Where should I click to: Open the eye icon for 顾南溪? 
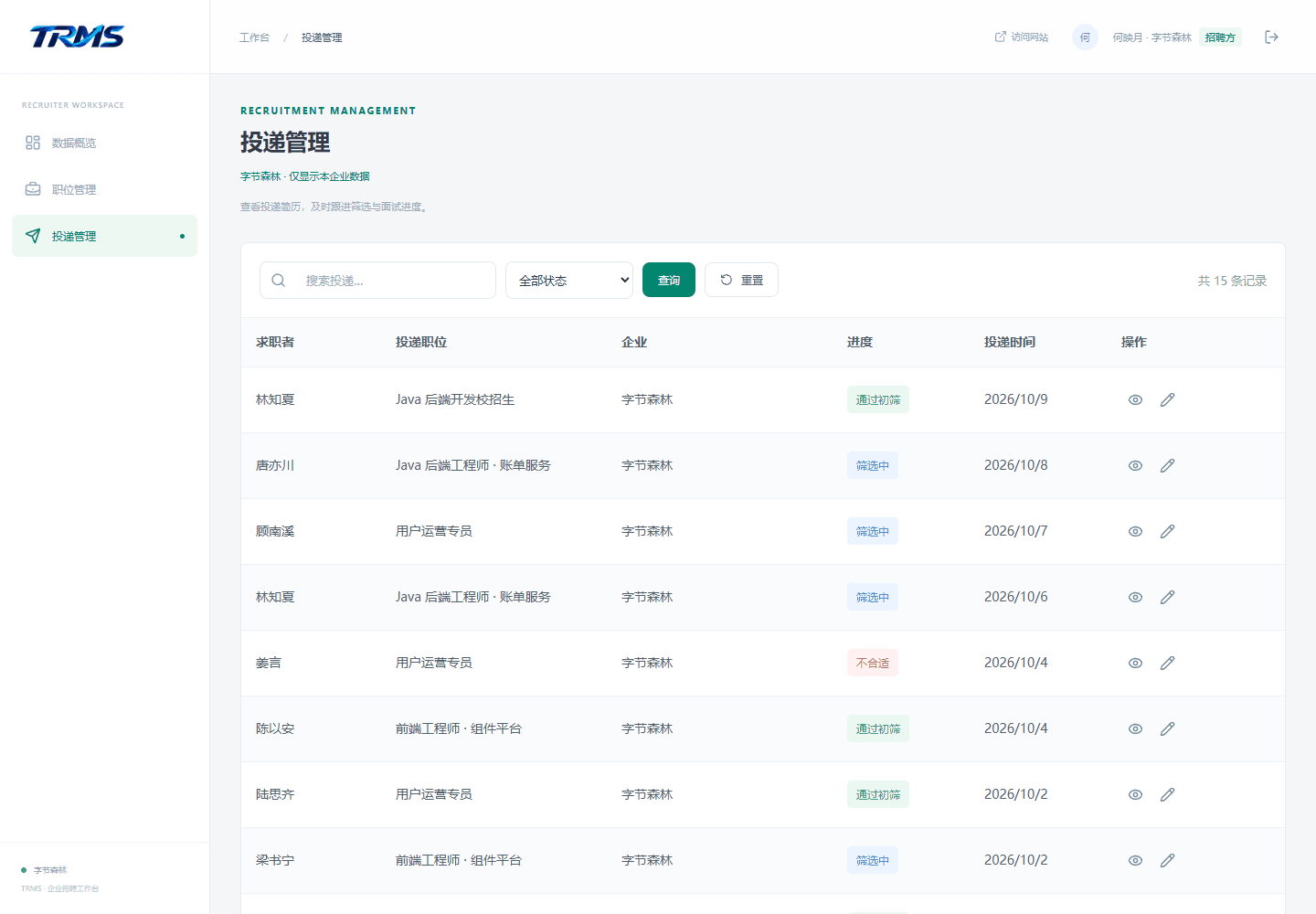click(x=1135, y=531)
